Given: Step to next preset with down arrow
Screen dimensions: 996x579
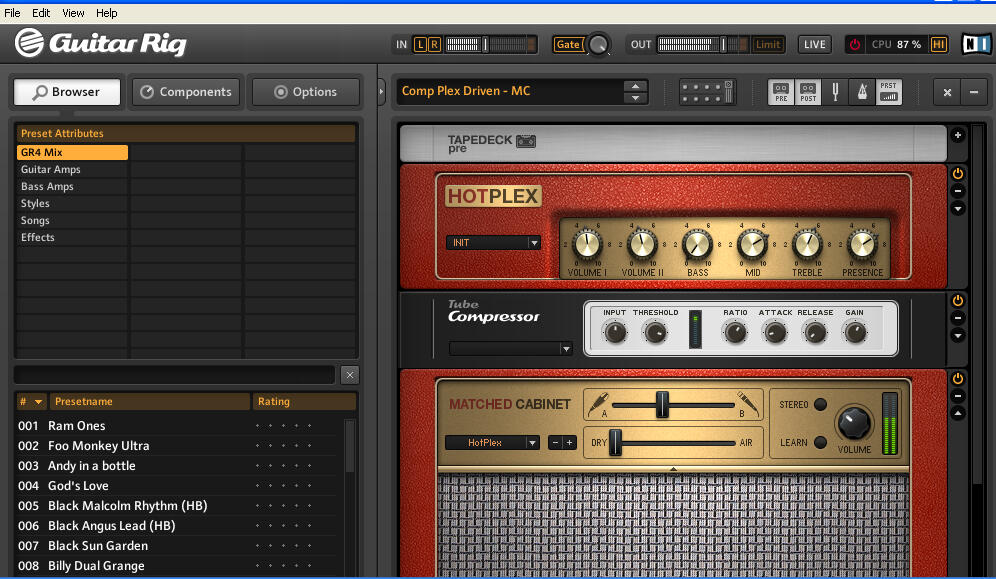Looking at the screenshot, I should 635,98.
